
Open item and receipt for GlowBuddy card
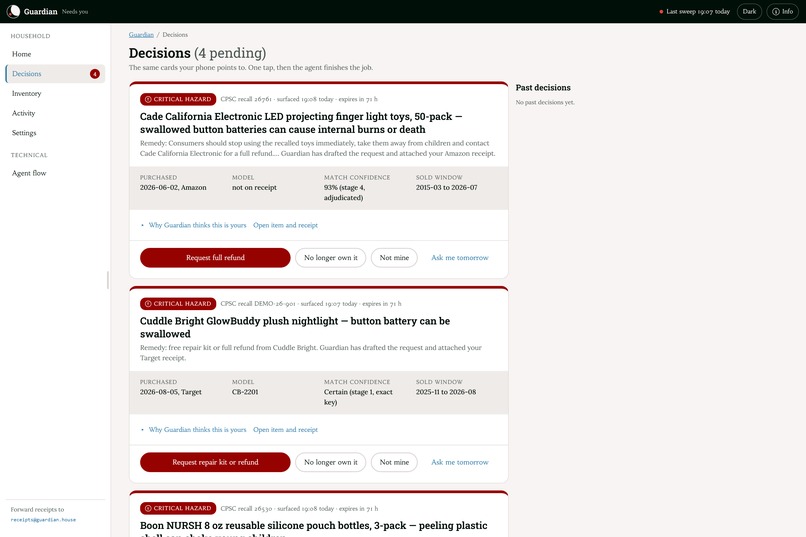(x=285, y=430)
